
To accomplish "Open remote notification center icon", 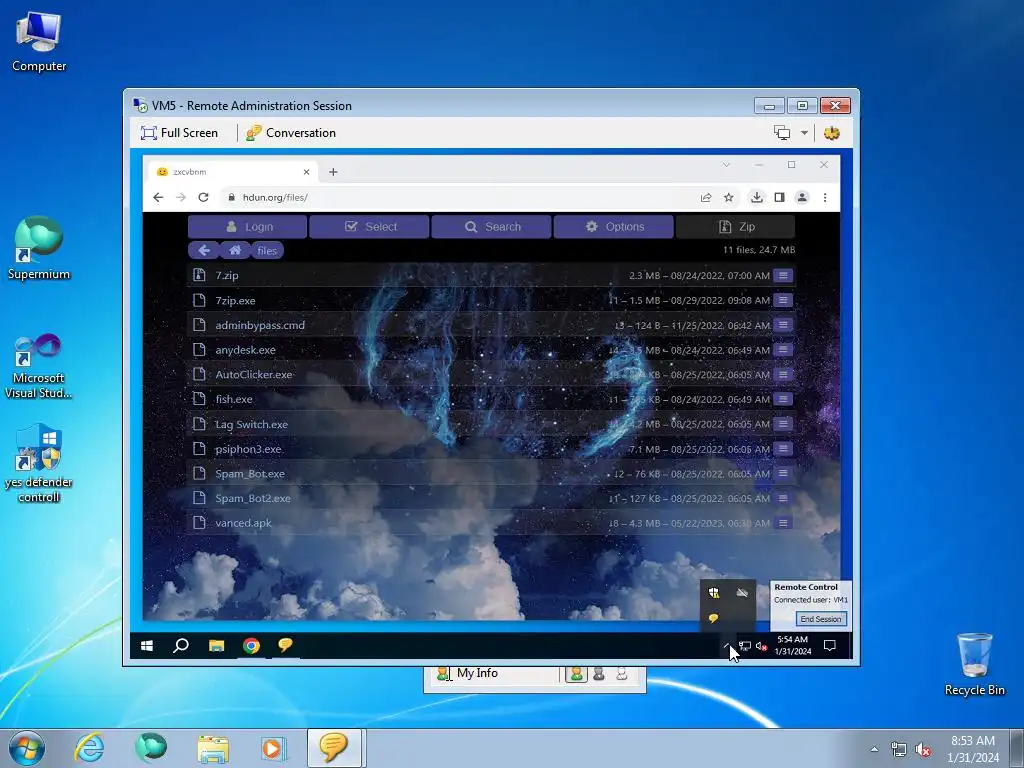I will point(830,646).
